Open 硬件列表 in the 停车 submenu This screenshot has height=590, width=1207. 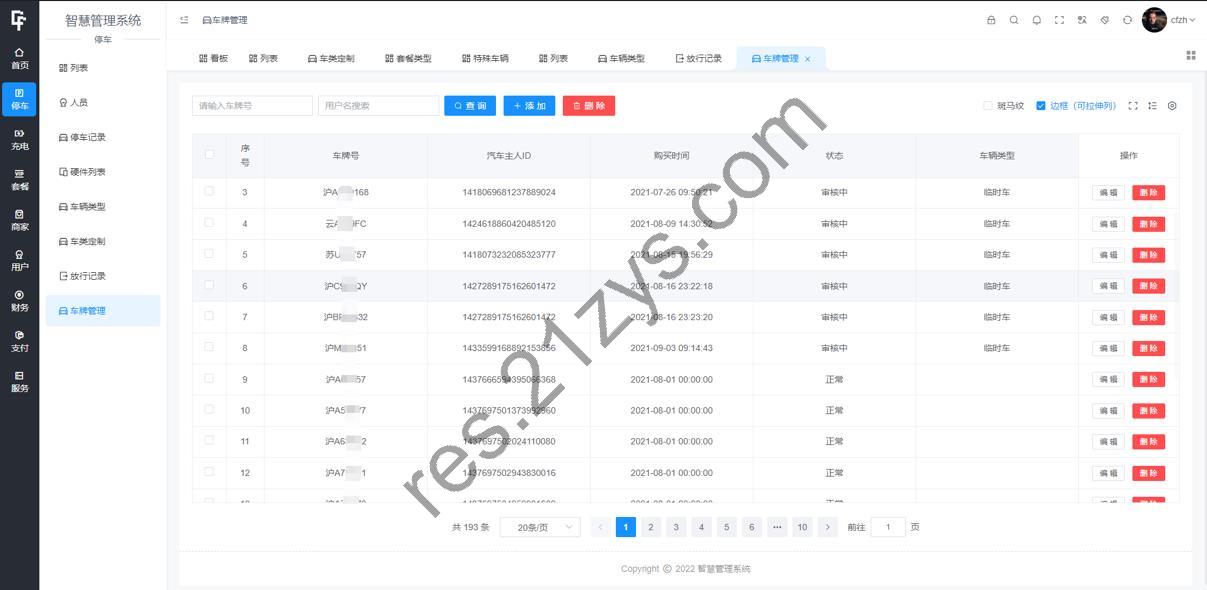(103, 172)
